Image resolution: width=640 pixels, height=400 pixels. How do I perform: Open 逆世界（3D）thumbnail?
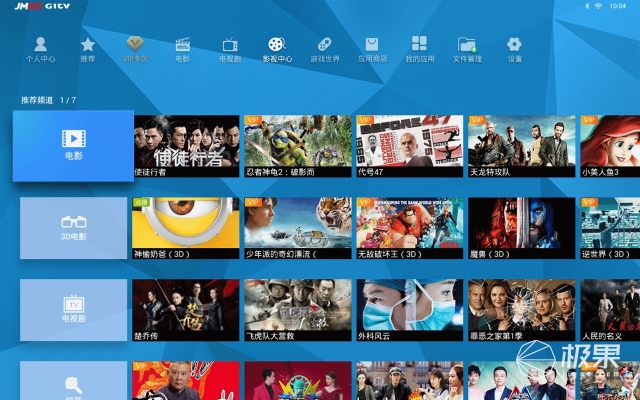pos(610,228)
